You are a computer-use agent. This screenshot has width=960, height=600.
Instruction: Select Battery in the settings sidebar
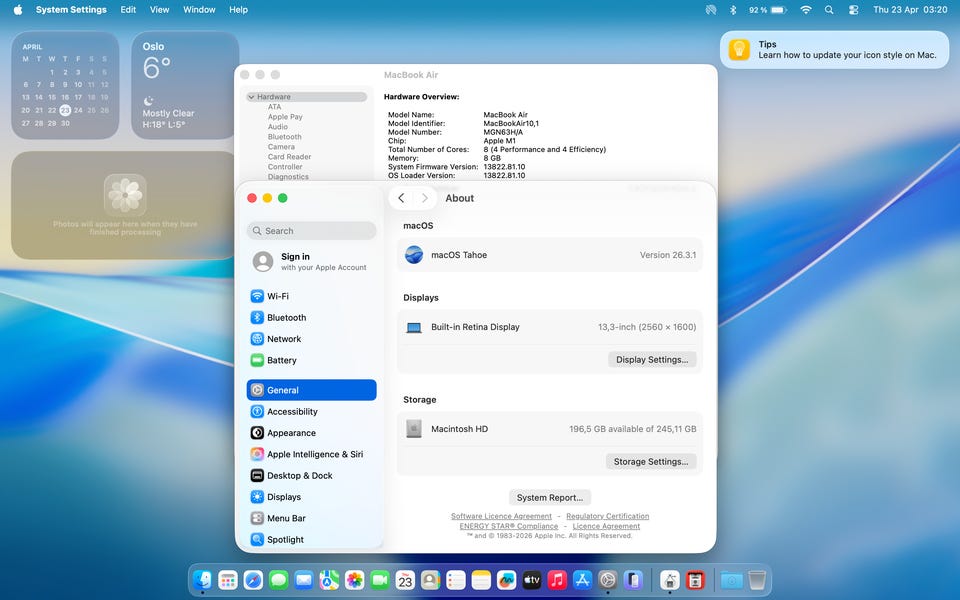point(311,360)
